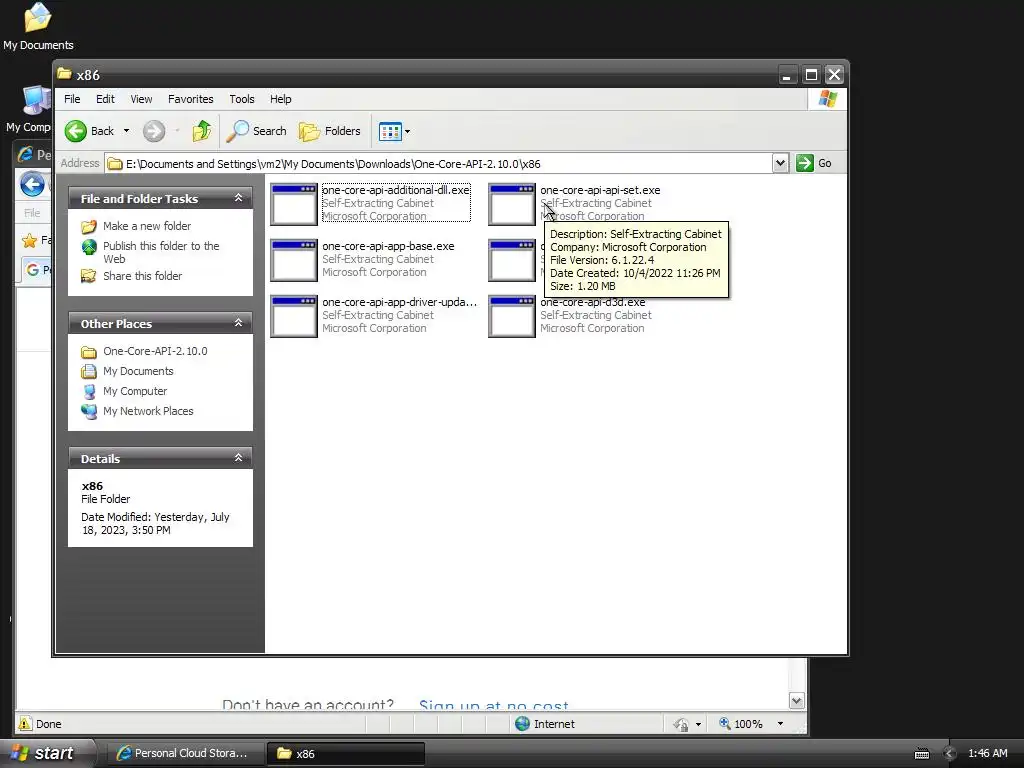Click the taskbar clock showing 1:46 AM
The height and width of the screenshot is (768, 1024).
point(987,754)
